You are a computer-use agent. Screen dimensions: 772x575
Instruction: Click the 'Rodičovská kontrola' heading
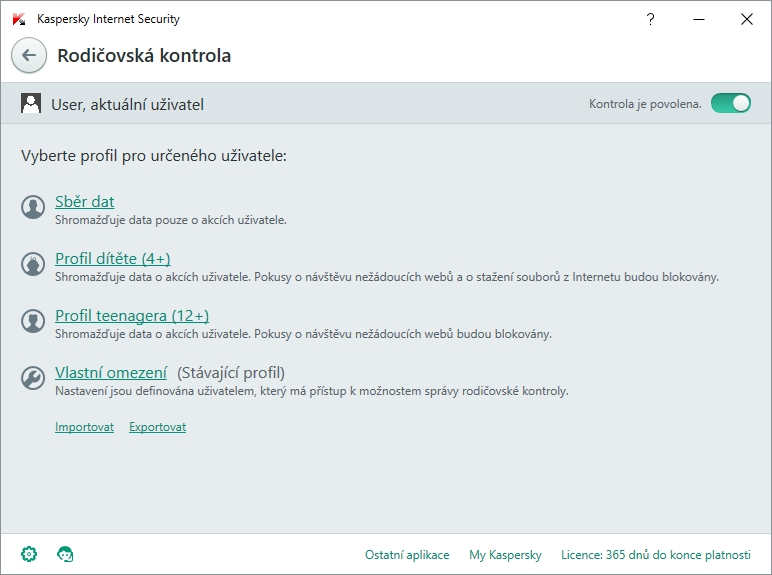tap(144, 56)
